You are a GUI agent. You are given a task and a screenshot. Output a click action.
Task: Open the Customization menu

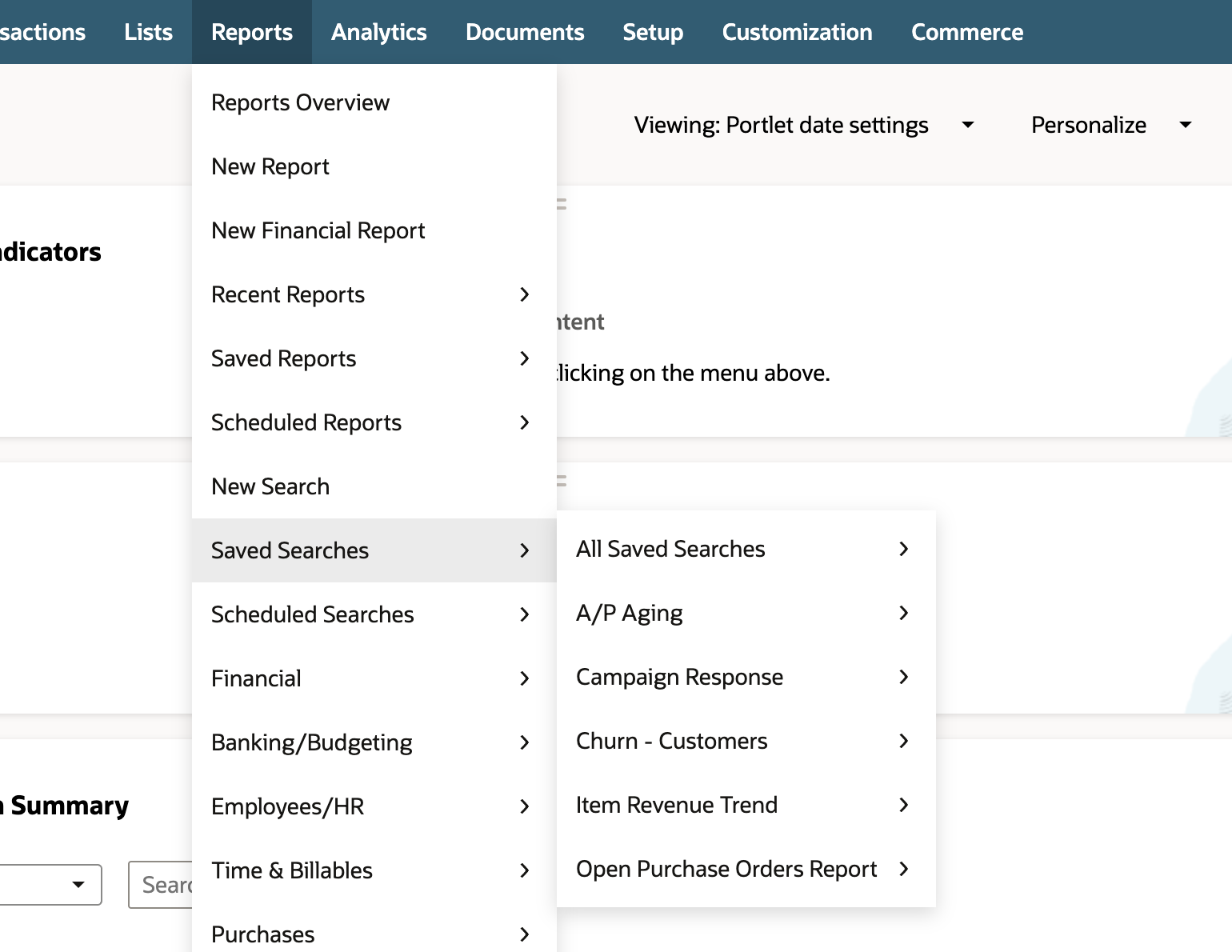(x=797, y=32)
